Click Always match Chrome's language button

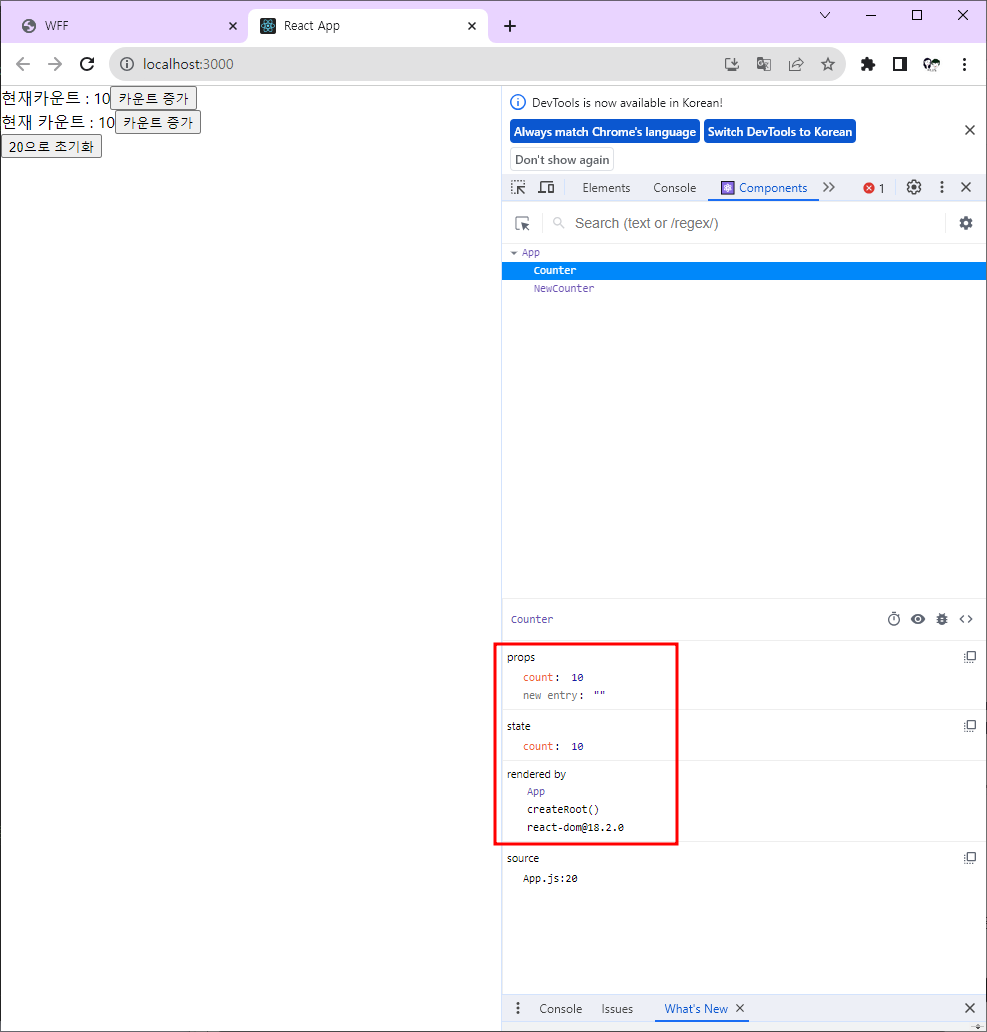pos(605,132)
